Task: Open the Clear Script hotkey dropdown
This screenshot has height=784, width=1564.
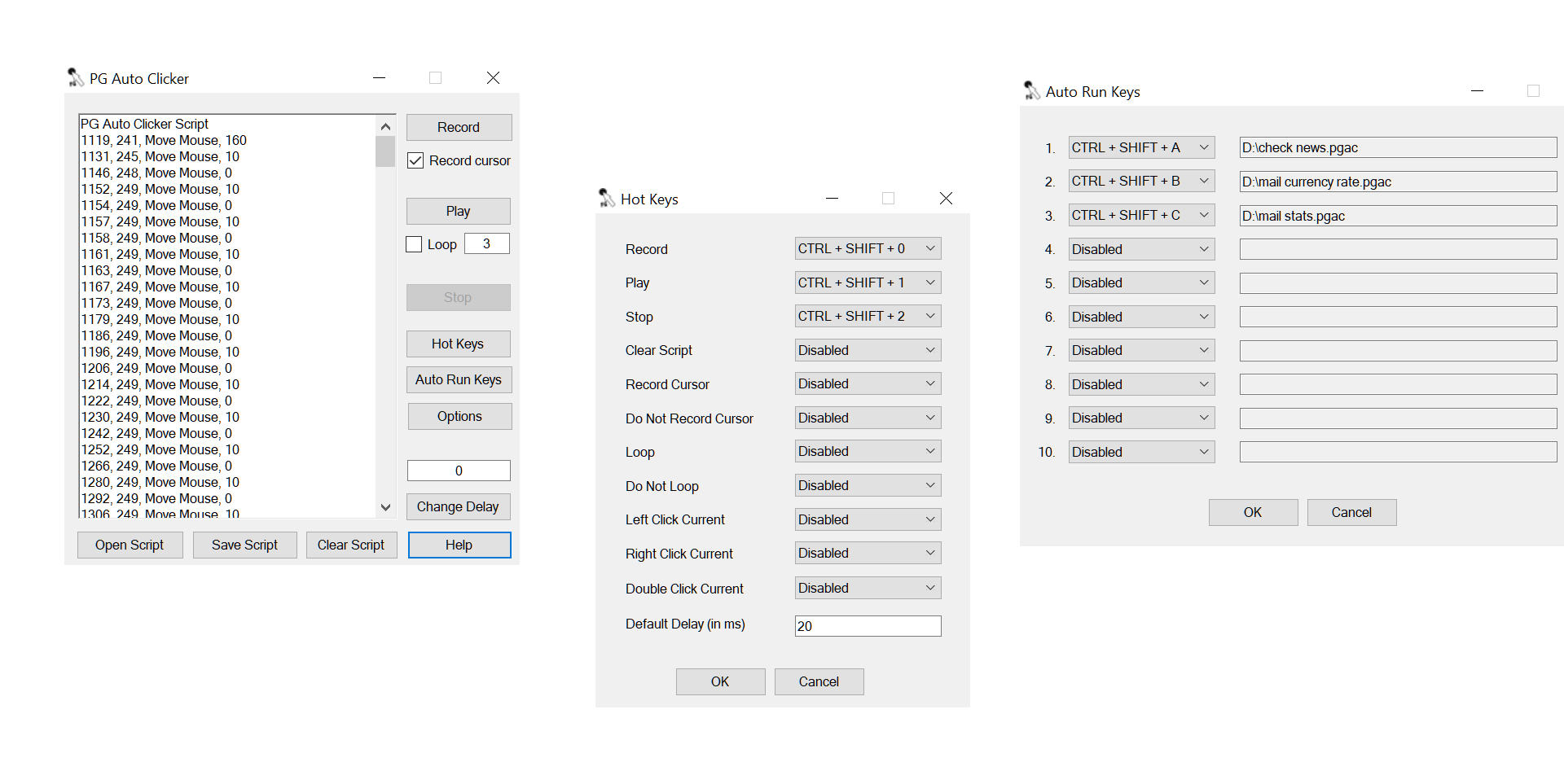Action: coord(868,350)
